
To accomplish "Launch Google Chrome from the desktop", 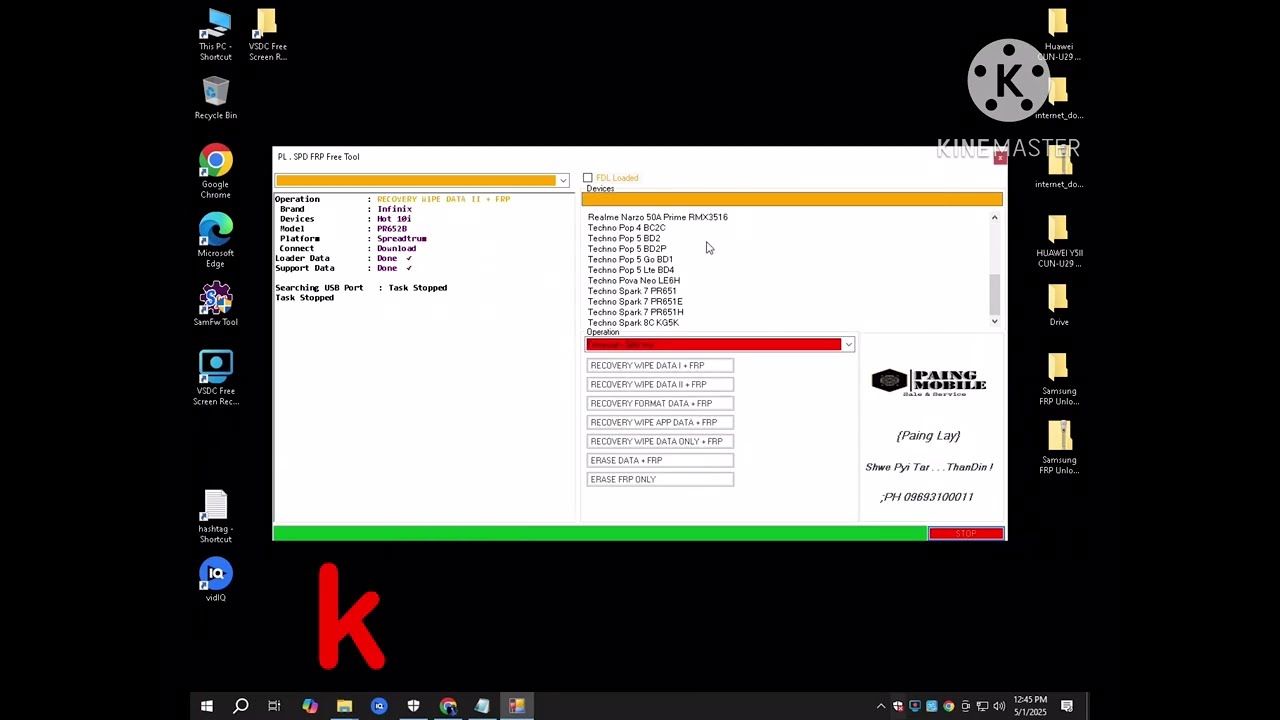I will point(215,172).
